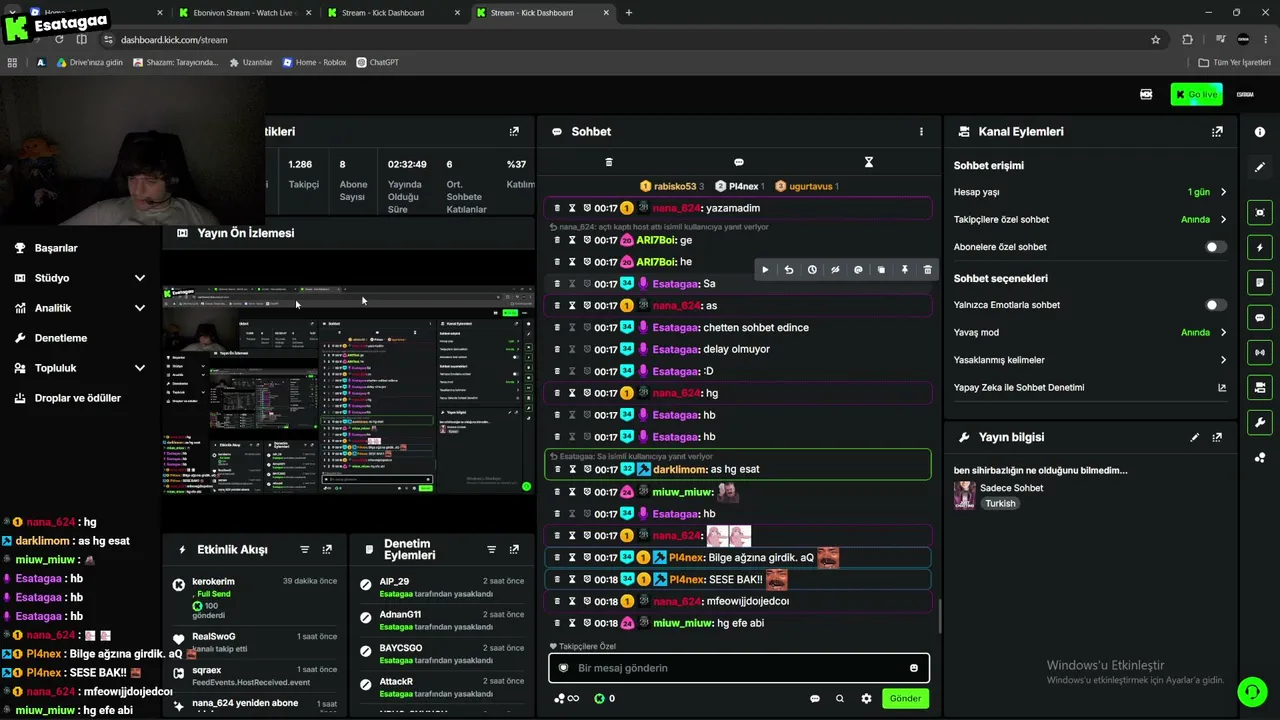Open Yavaş mod options chevron
1280x720 pixels.
[x=1223, y=333]
